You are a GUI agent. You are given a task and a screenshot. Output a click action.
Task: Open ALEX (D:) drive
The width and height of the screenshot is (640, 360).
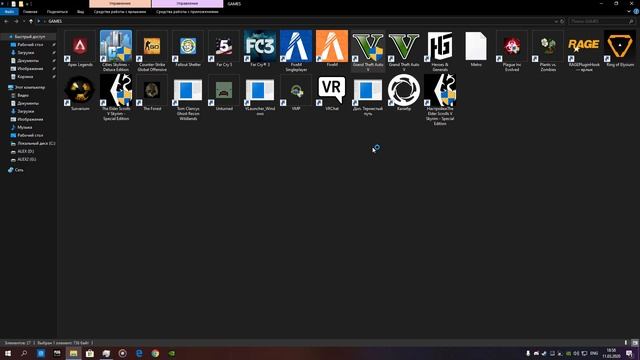coord(26,151)
